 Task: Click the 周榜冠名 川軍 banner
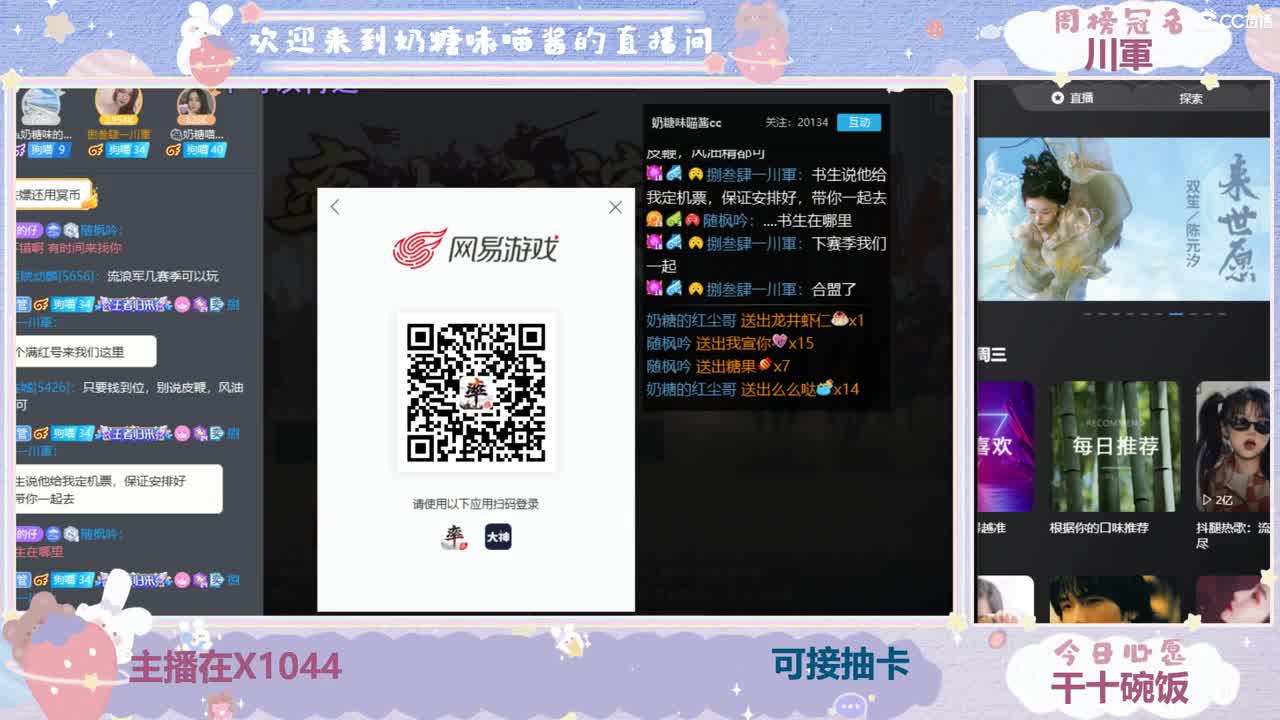[x=1118, y=39]
